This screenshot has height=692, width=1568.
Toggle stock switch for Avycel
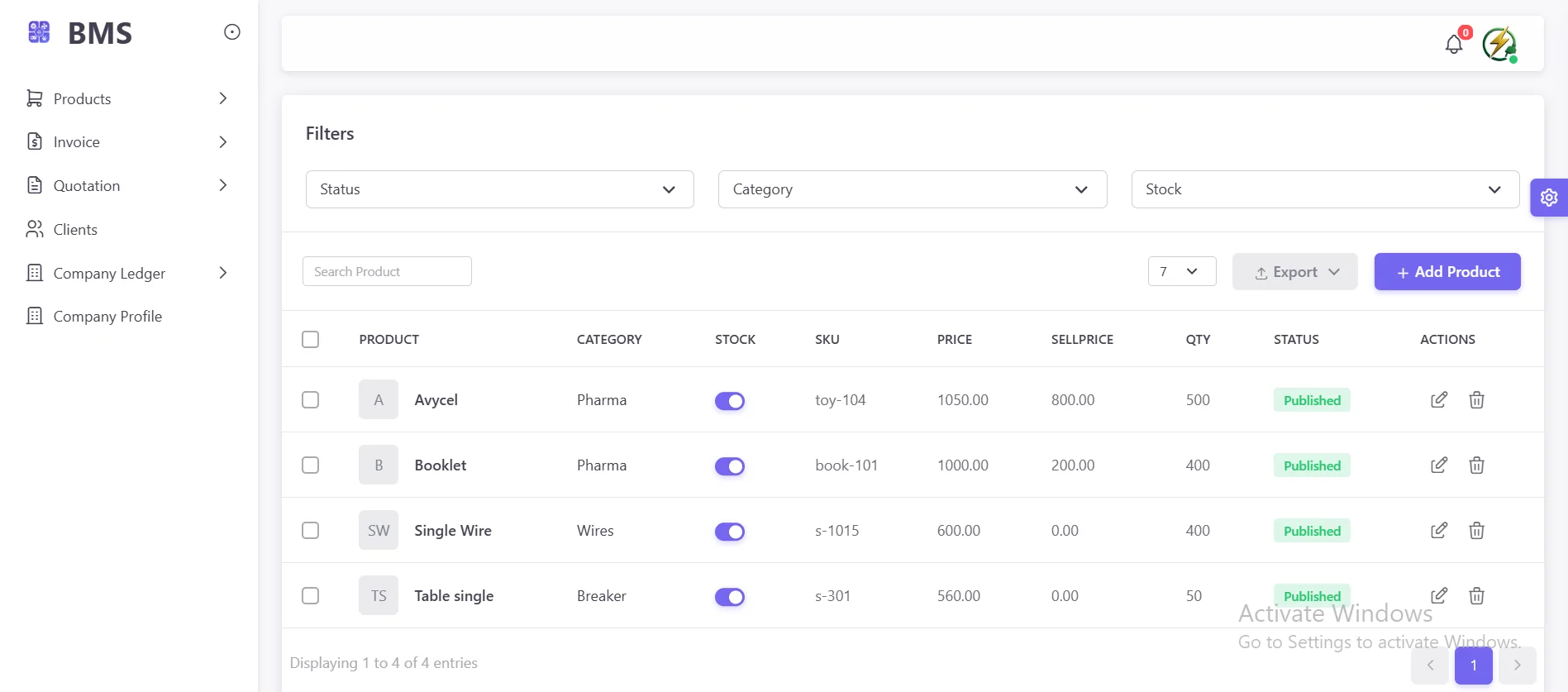730,401
